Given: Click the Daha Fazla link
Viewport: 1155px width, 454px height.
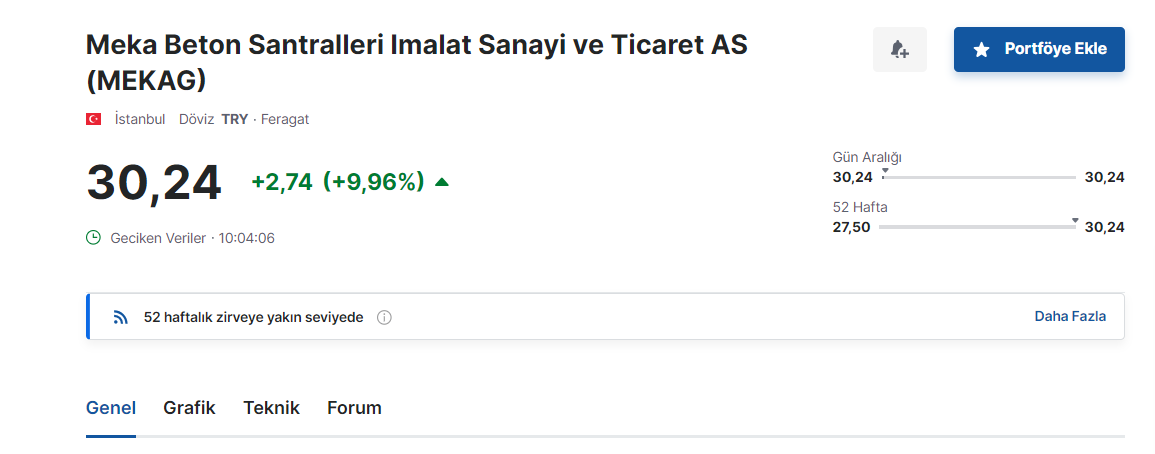Looking at the screenshot, I should [x=1070, y=316].
